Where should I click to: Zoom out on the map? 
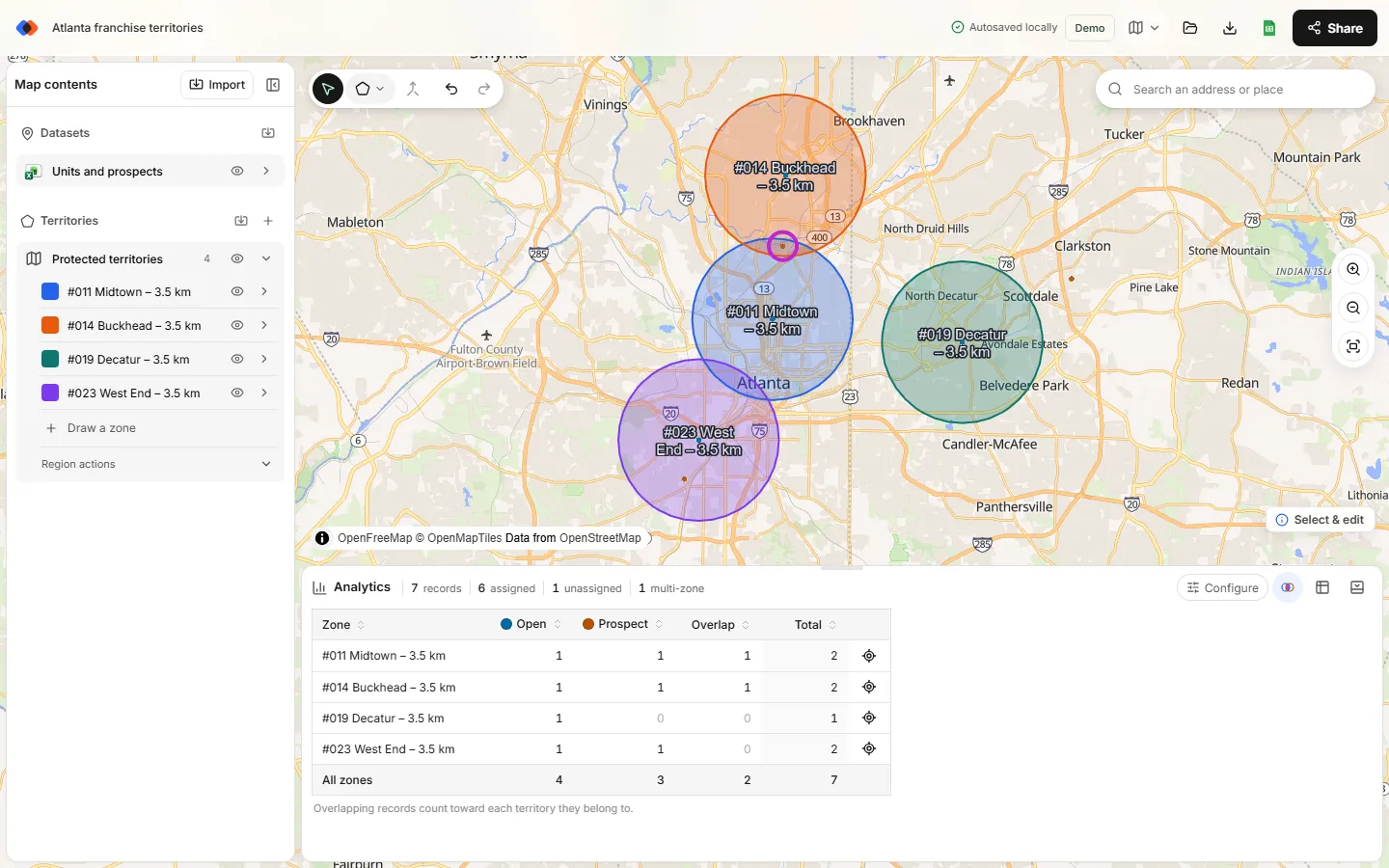tap(1353, 308)
